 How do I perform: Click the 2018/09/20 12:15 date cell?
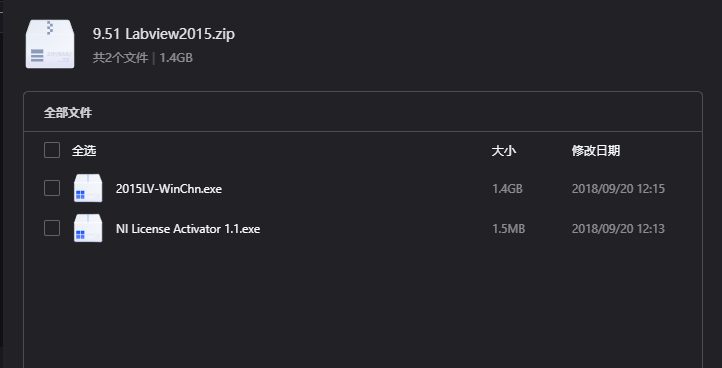point(618,189)
